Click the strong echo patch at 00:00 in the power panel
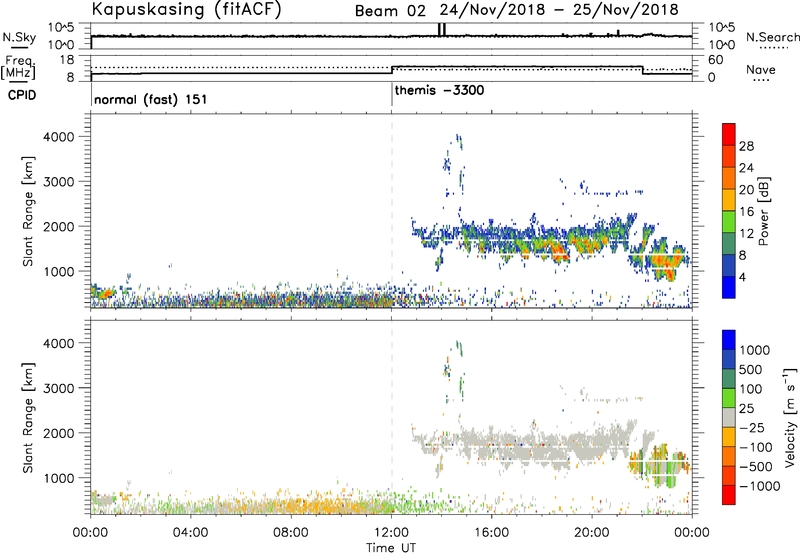The width and height of the screenshot is (800, 554). coord(102,293)
